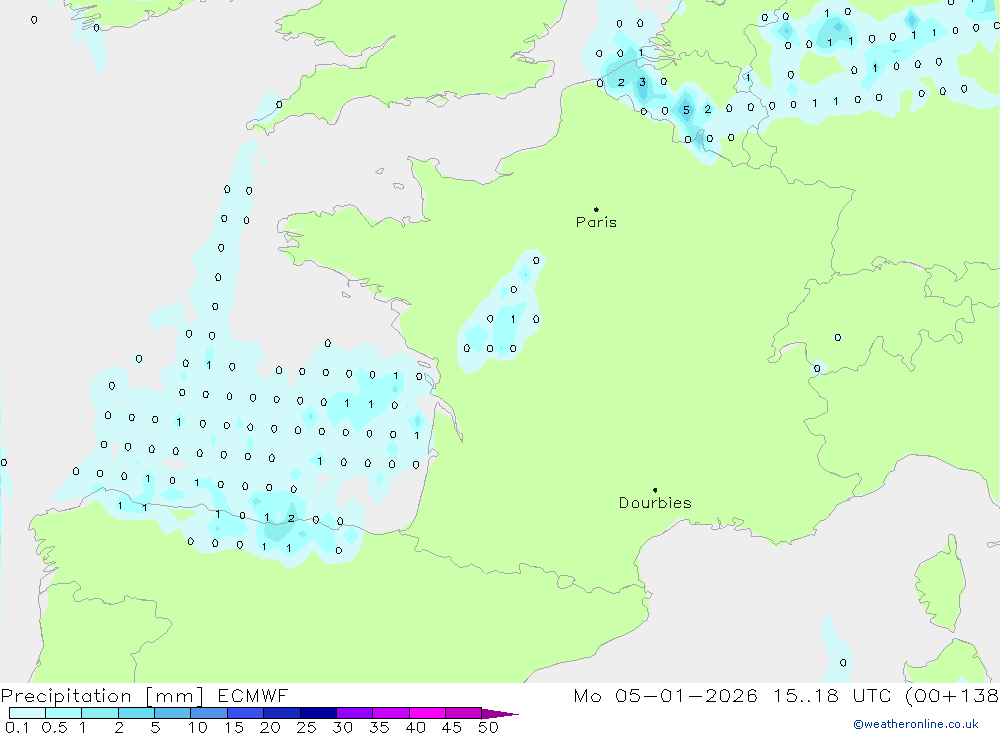
Task: Pick the 10–15 mm legend swatch
Action: (209, 713)
